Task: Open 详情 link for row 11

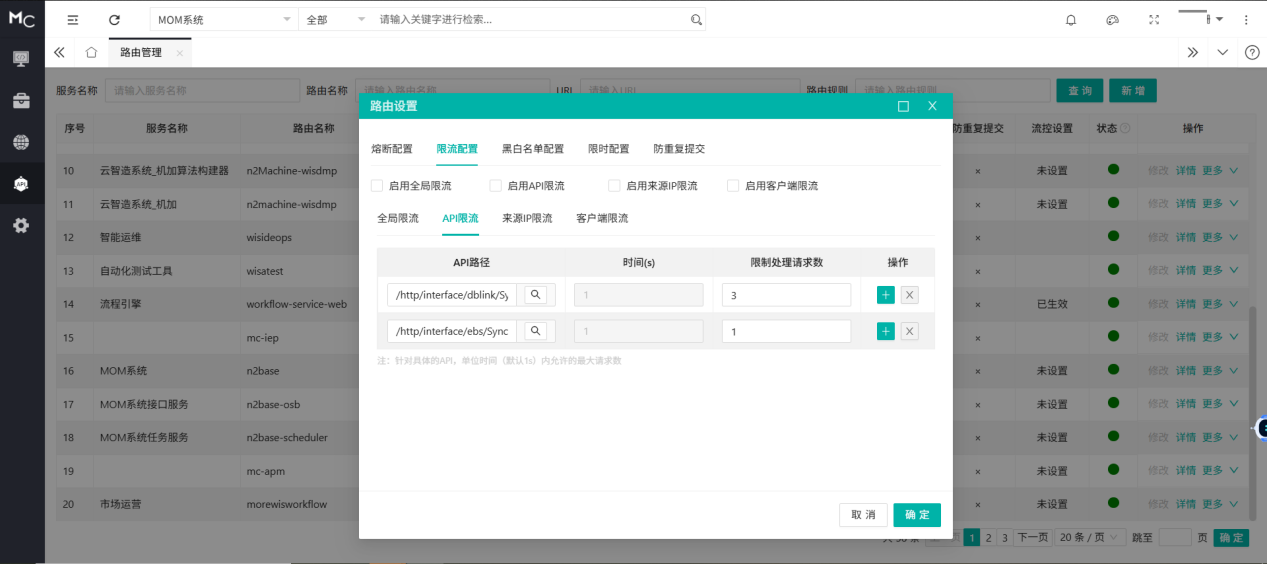Action: coord(1186,204)
